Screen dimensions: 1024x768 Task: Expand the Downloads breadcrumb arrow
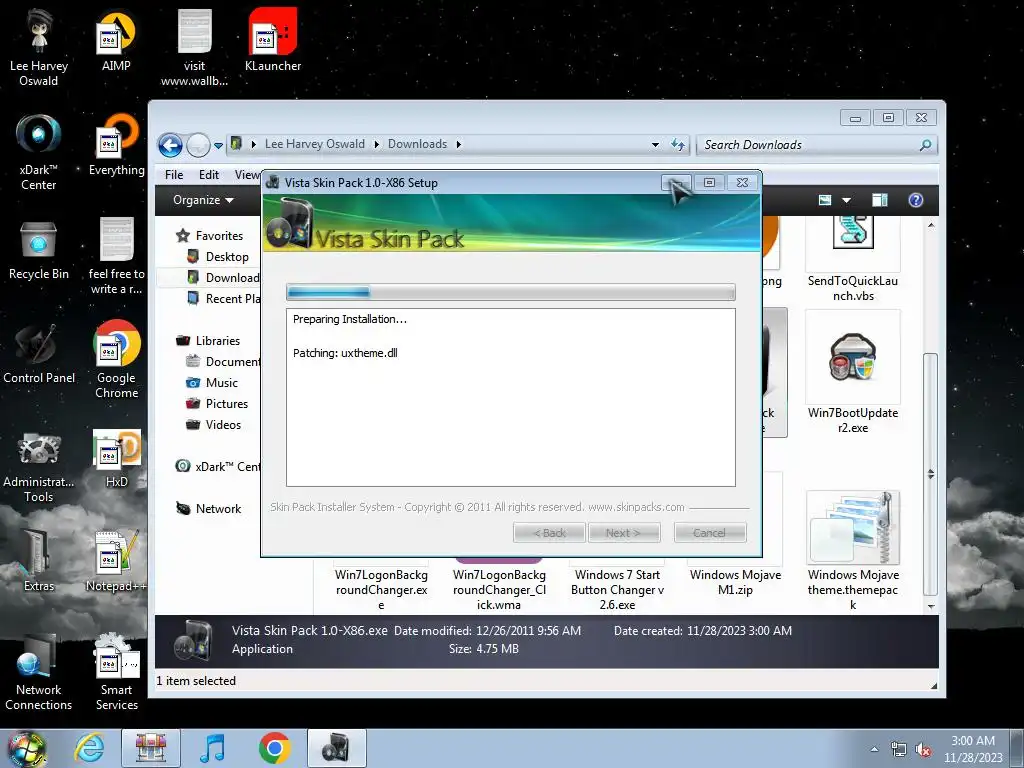[x=458, y=144]
